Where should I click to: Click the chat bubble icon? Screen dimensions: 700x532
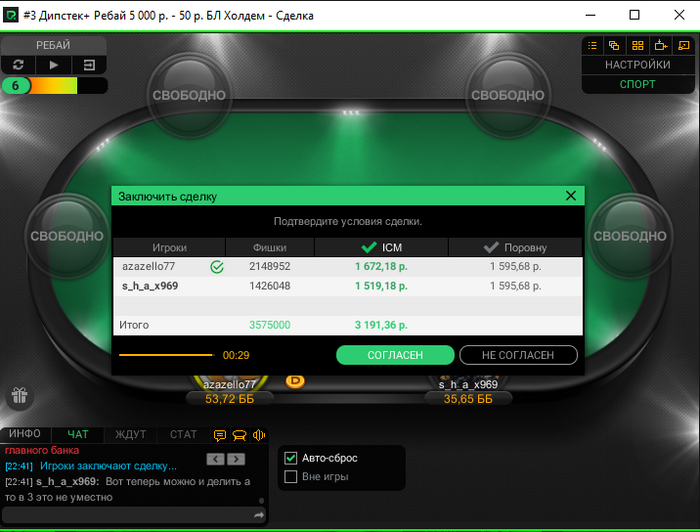(220, 435)
